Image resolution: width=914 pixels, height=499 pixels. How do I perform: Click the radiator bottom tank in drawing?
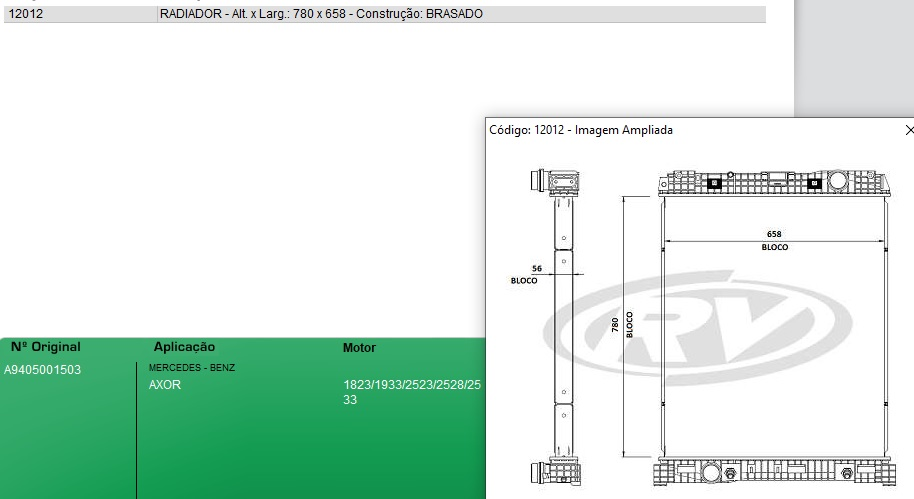tap(774, 472)
